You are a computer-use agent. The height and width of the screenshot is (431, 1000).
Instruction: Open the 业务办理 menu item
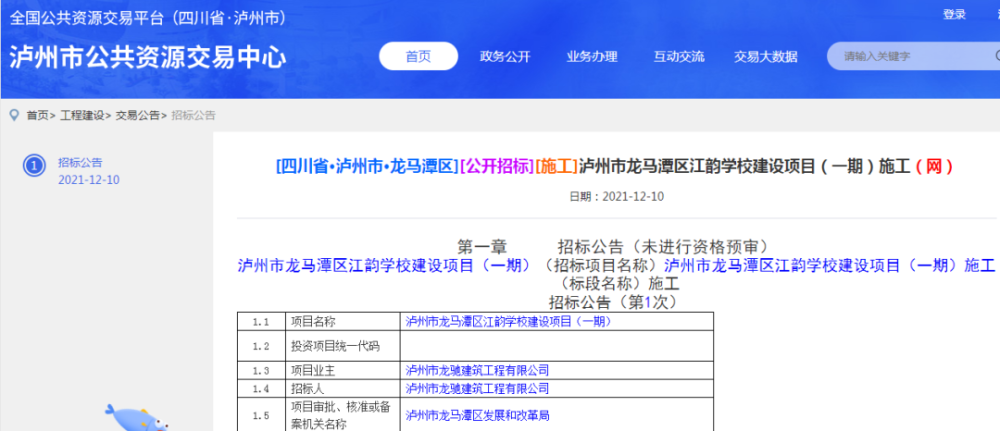click(x=591, y=56)
